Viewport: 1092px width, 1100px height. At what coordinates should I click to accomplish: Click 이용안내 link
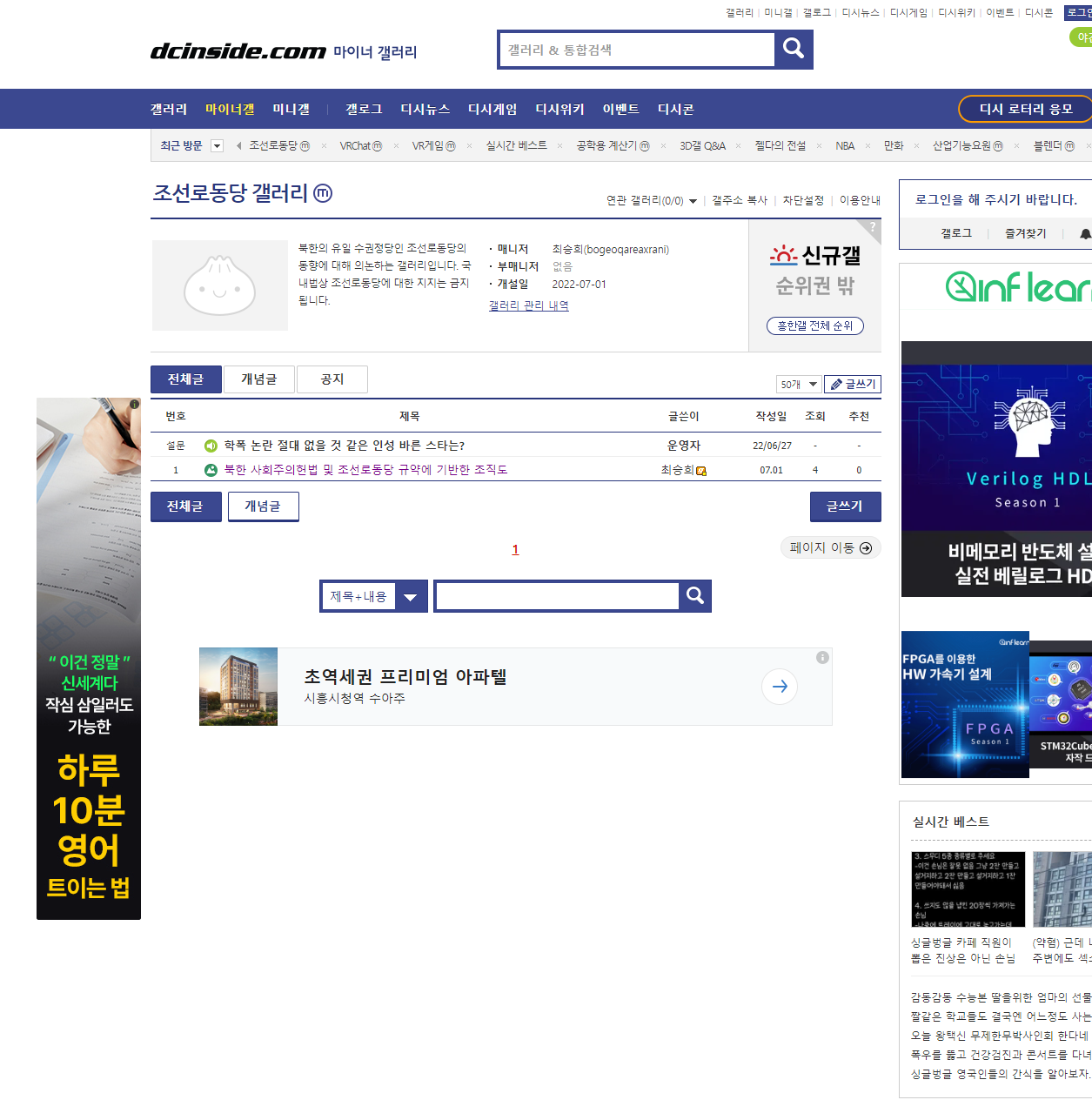(860, 200)
